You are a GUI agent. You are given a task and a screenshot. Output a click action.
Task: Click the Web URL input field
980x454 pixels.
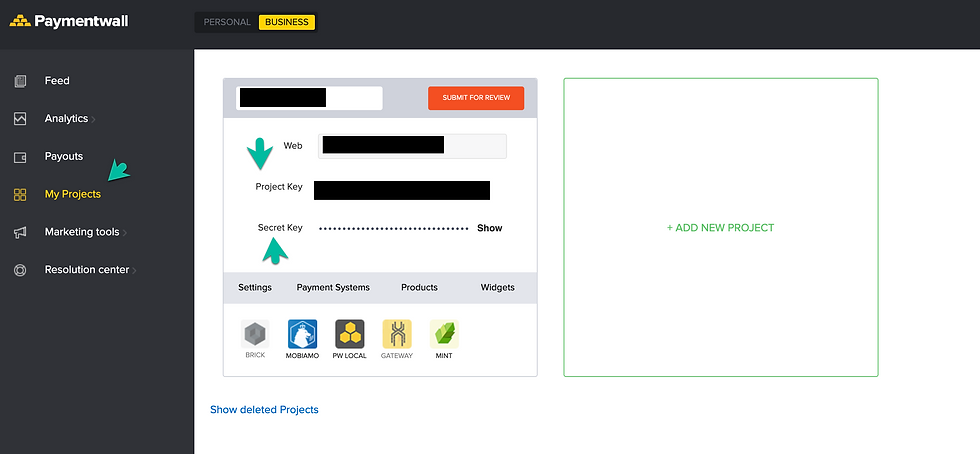click(x=412, y=146)
